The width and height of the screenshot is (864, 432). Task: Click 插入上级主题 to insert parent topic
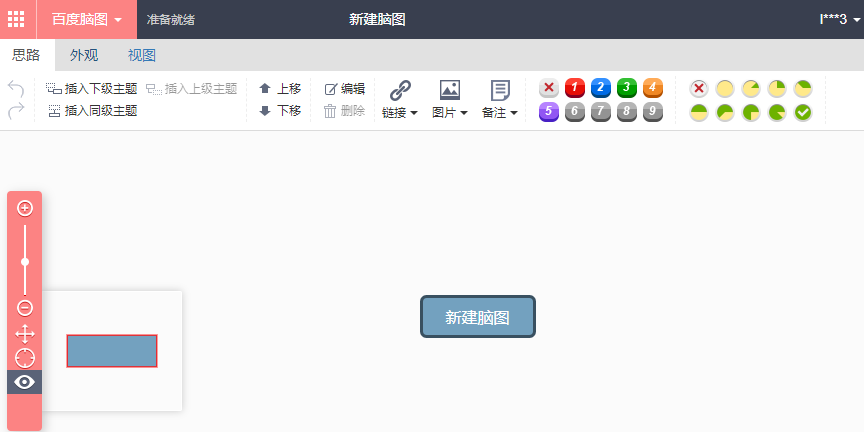(x=192, y=88)
